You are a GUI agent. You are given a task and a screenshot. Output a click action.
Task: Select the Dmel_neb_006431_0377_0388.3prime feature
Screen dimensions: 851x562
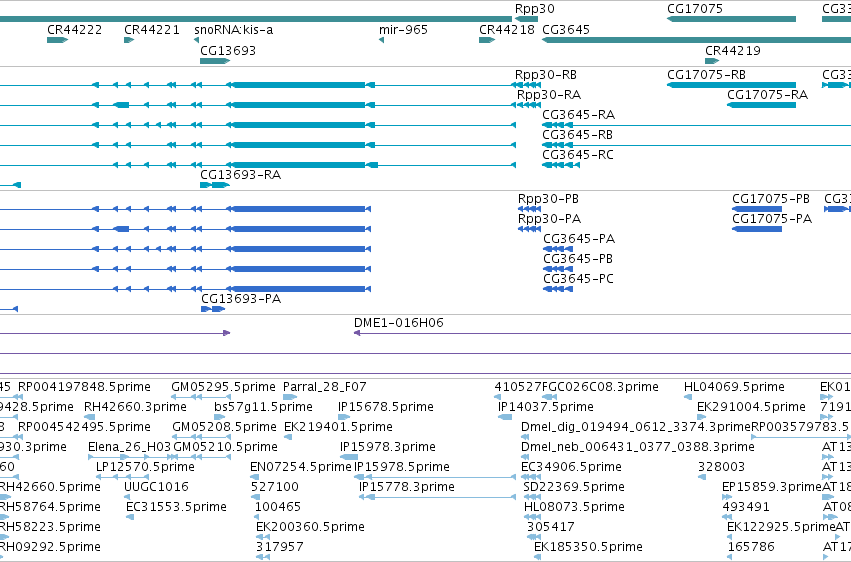tap(525, 457)
